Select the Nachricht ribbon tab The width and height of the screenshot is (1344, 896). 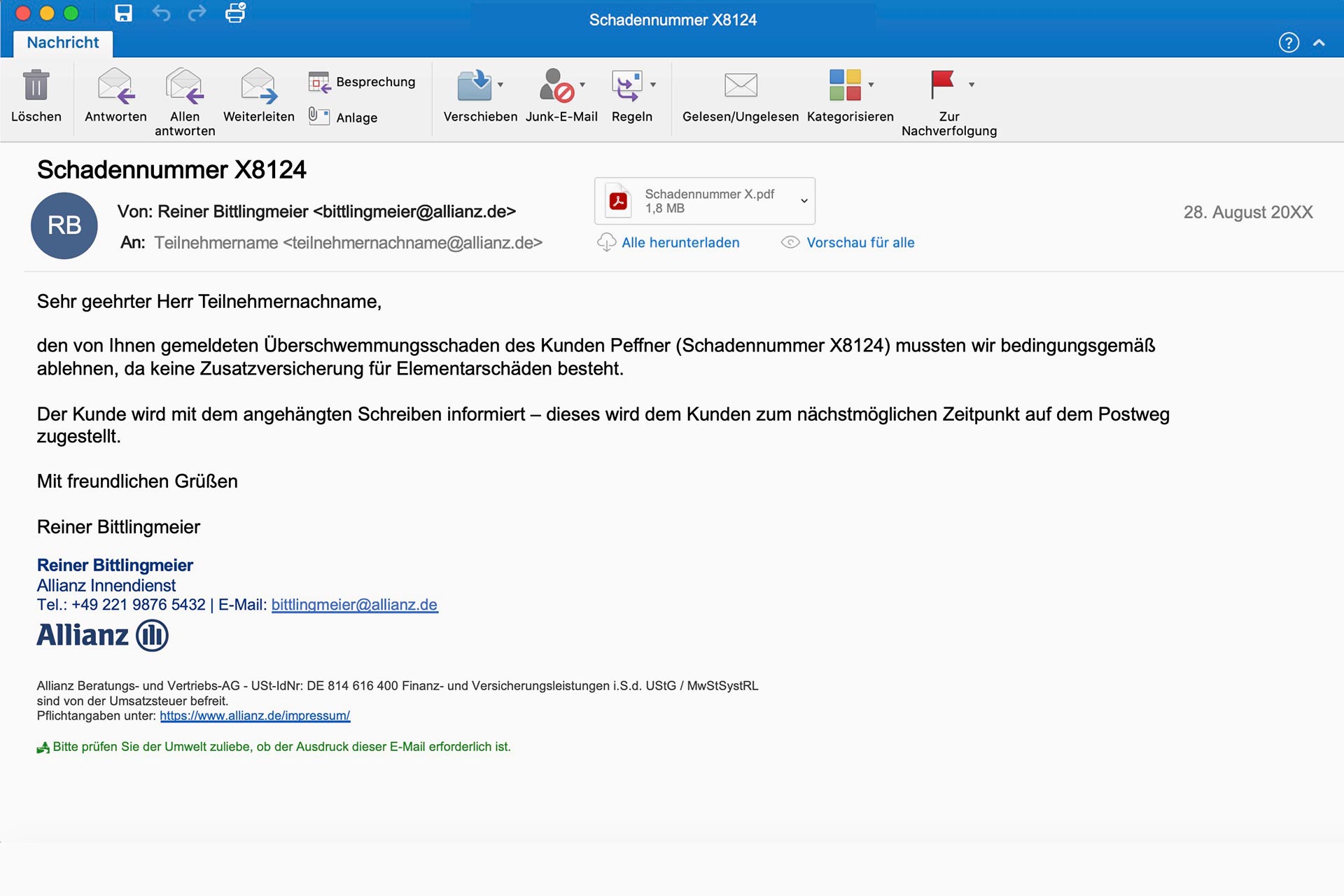(63, 43)
